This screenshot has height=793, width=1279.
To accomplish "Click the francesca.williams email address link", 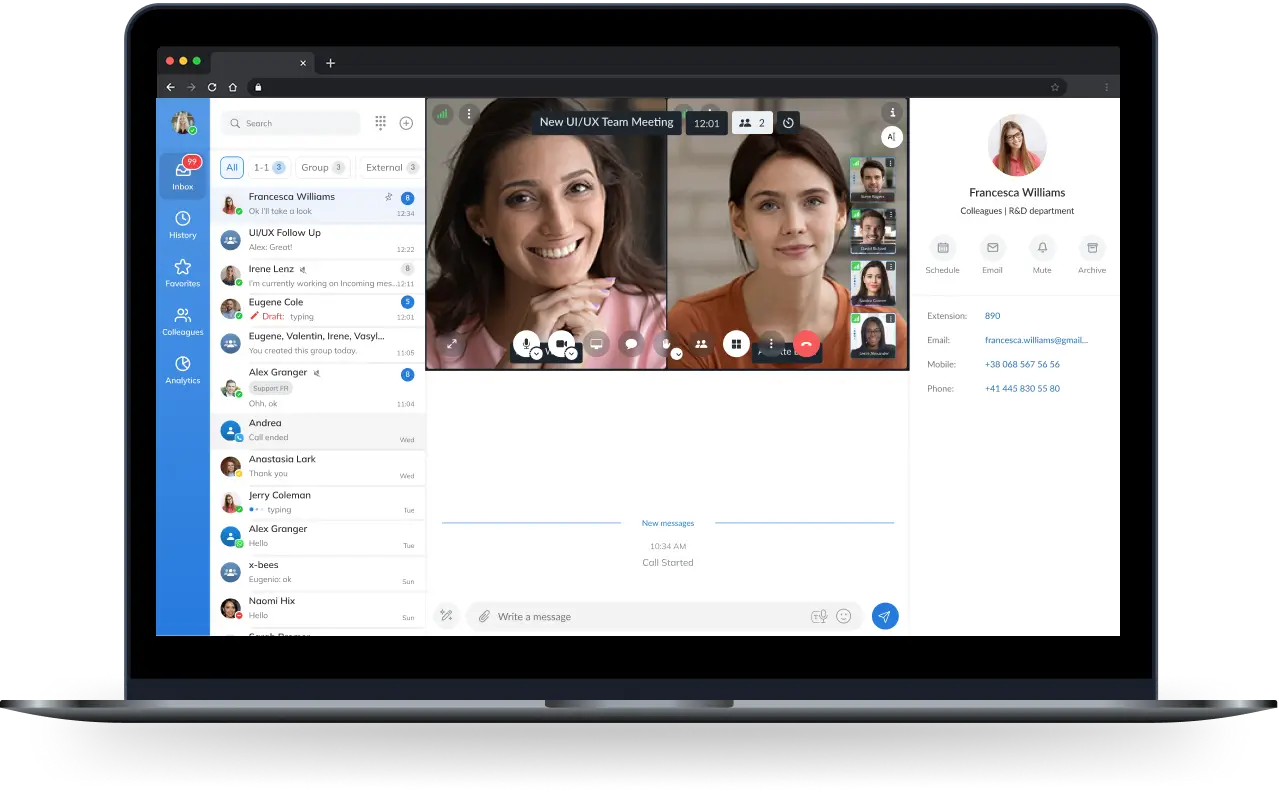I will (x=1035, y=340).
